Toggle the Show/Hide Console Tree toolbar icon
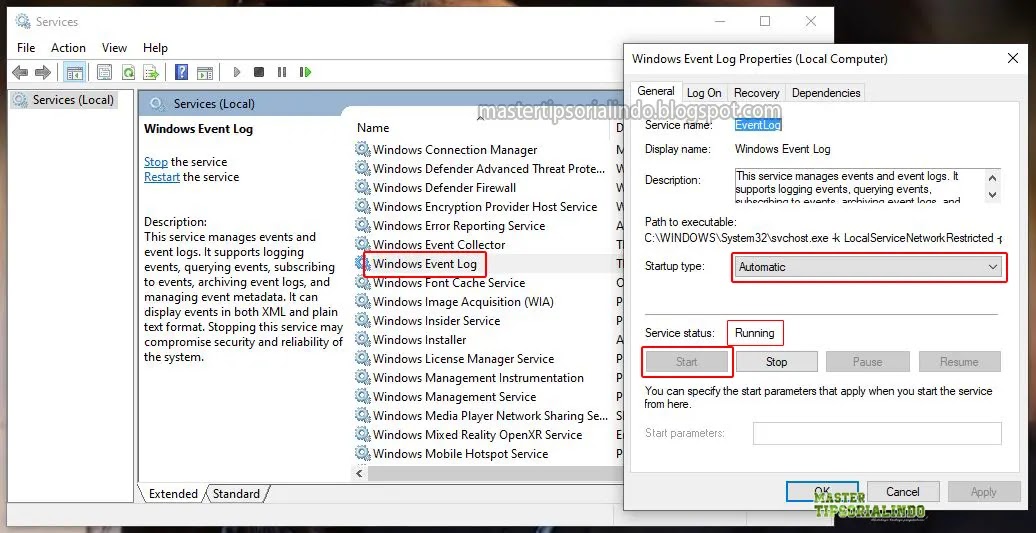The height and width of the screenshot is (533, 1036). [x=74, y=72]
